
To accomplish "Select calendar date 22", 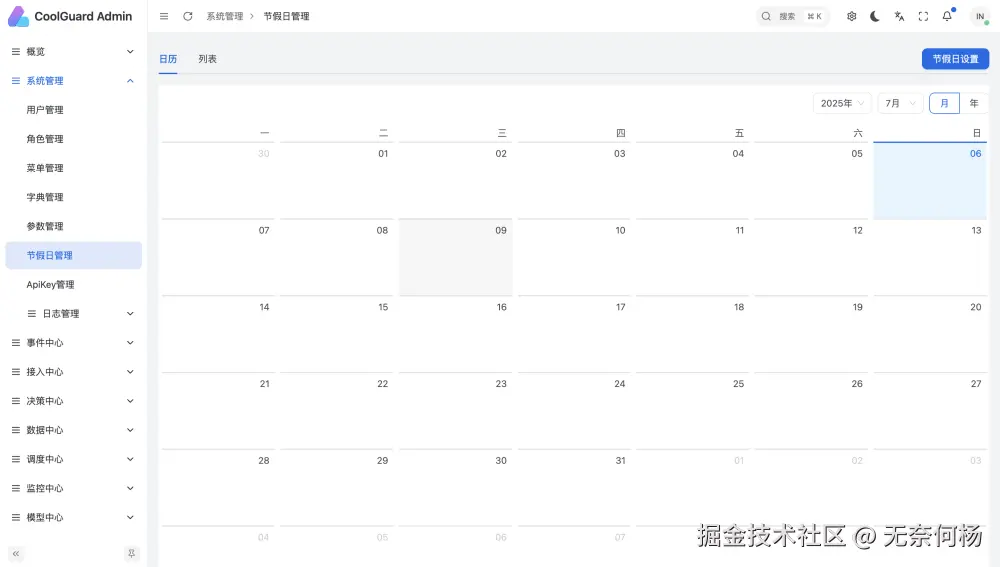I will click(x=337, y=411).
